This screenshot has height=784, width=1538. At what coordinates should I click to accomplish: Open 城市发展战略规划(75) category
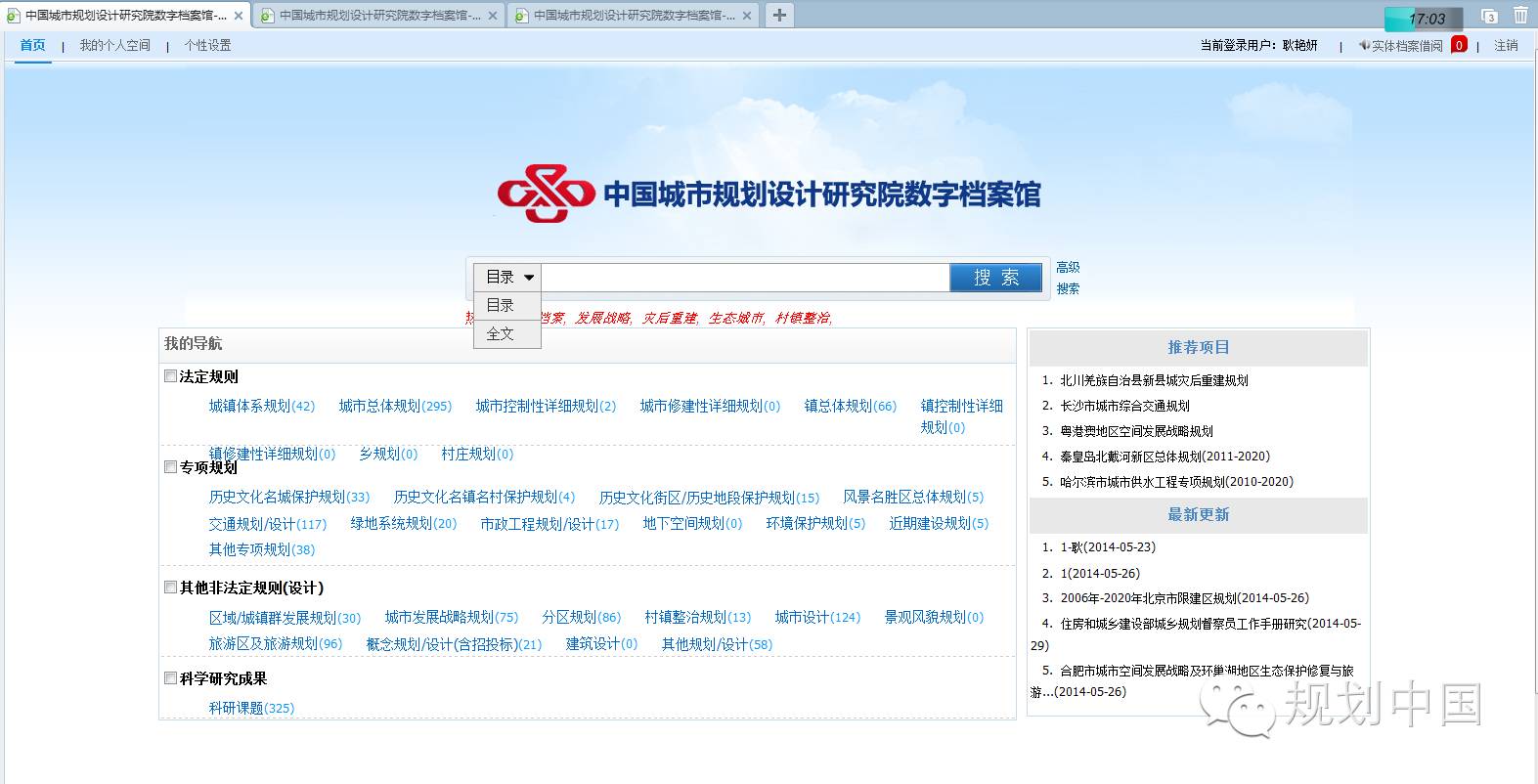point(452,617)
